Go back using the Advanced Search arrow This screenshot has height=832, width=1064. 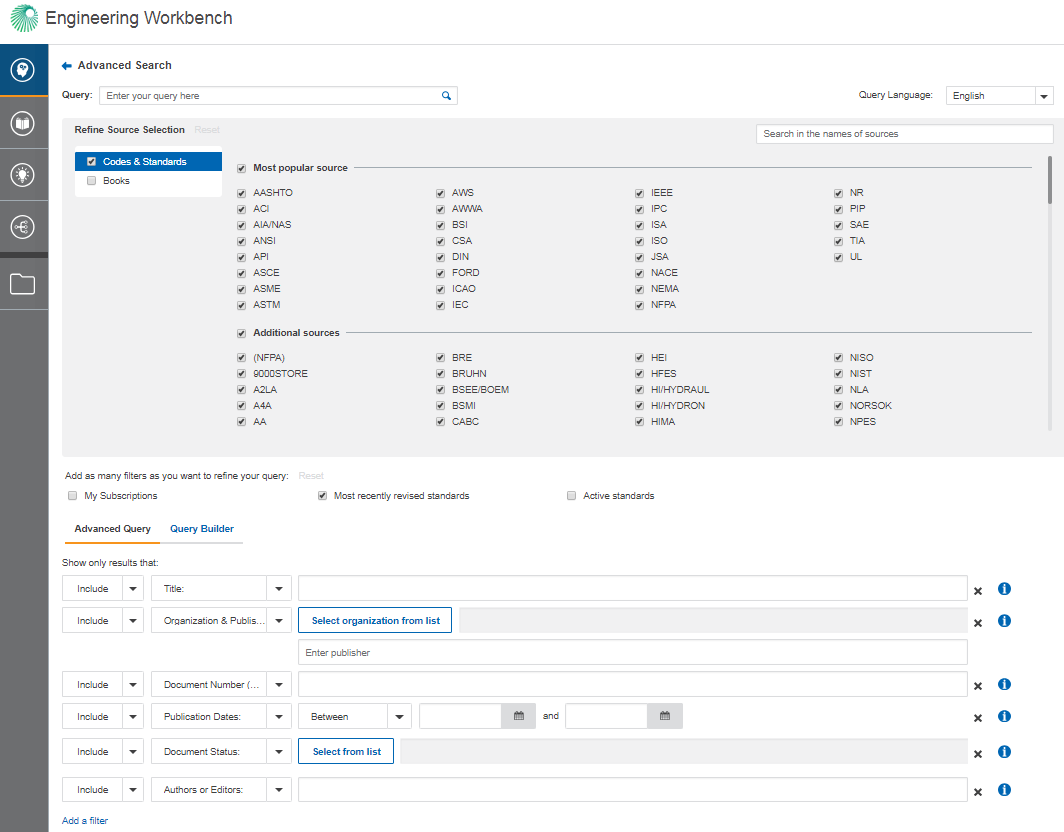66,66
